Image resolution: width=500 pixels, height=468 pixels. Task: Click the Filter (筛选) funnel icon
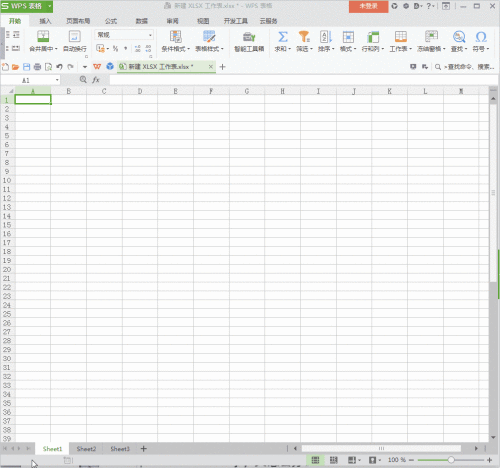304,37
